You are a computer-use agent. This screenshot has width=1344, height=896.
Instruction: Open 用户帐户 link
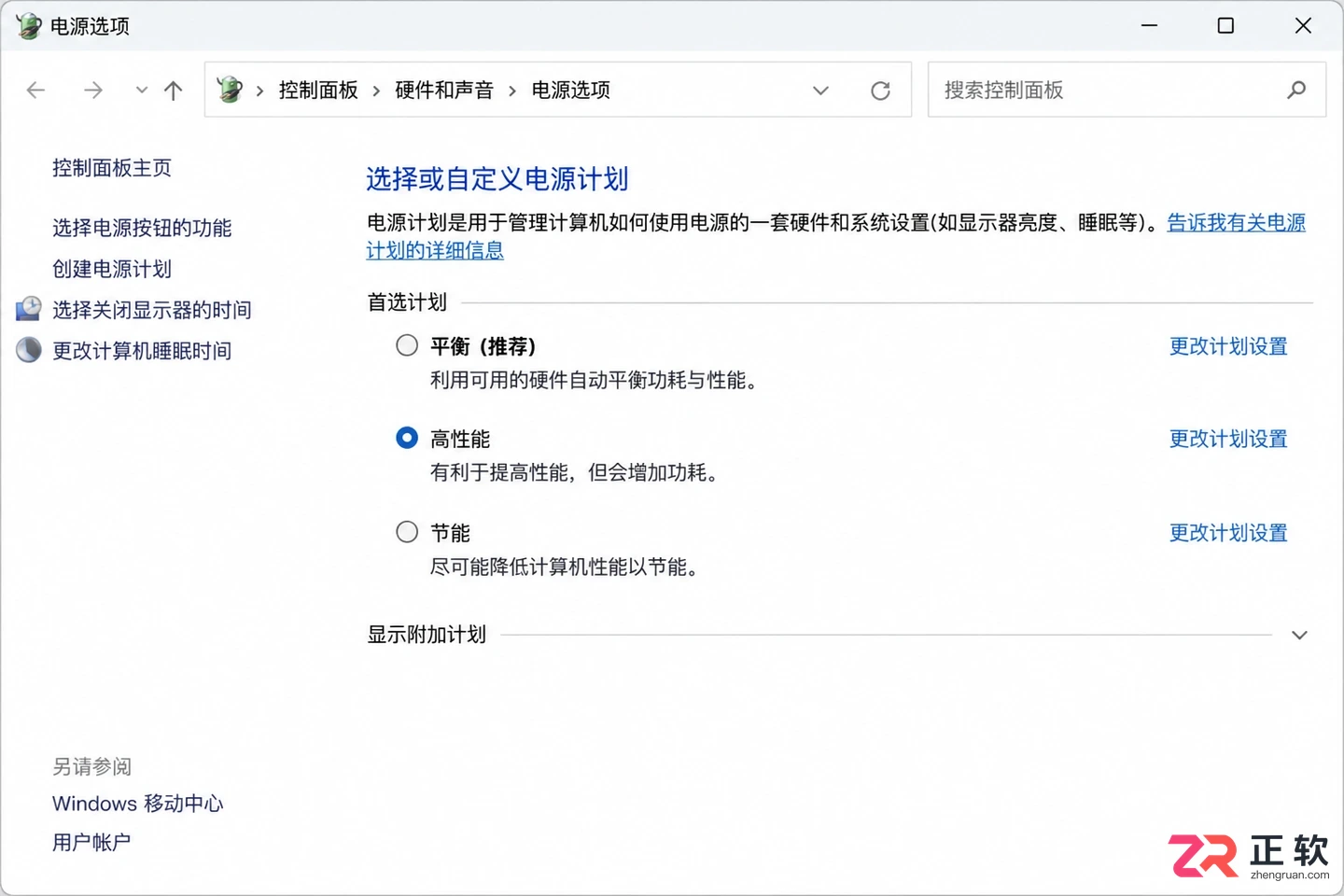click(91, 843)
